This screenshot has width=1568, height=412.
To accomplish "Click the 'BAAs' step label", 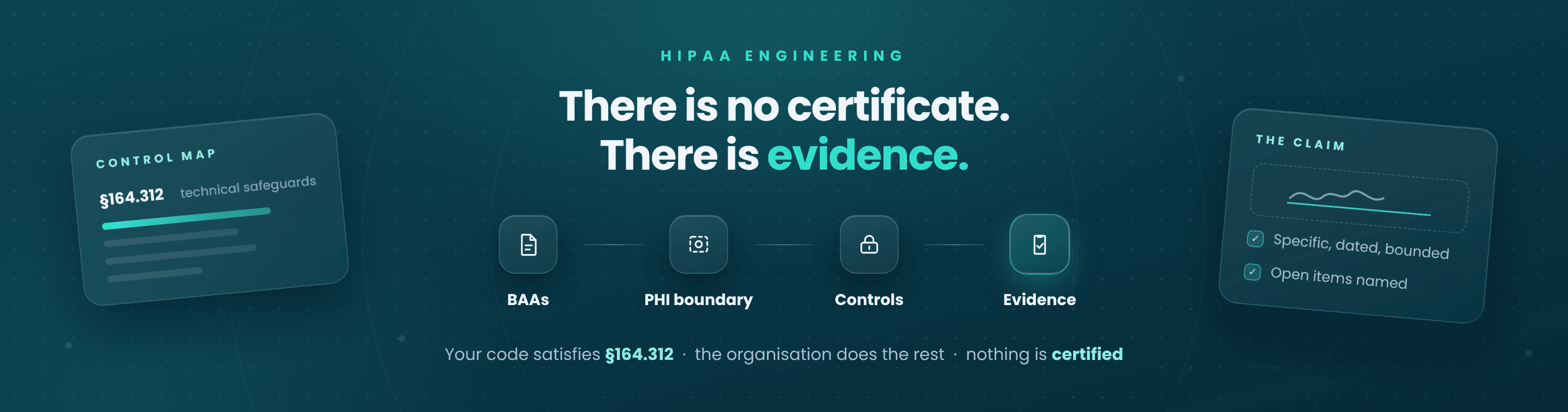I will click(x=528, y=299).
